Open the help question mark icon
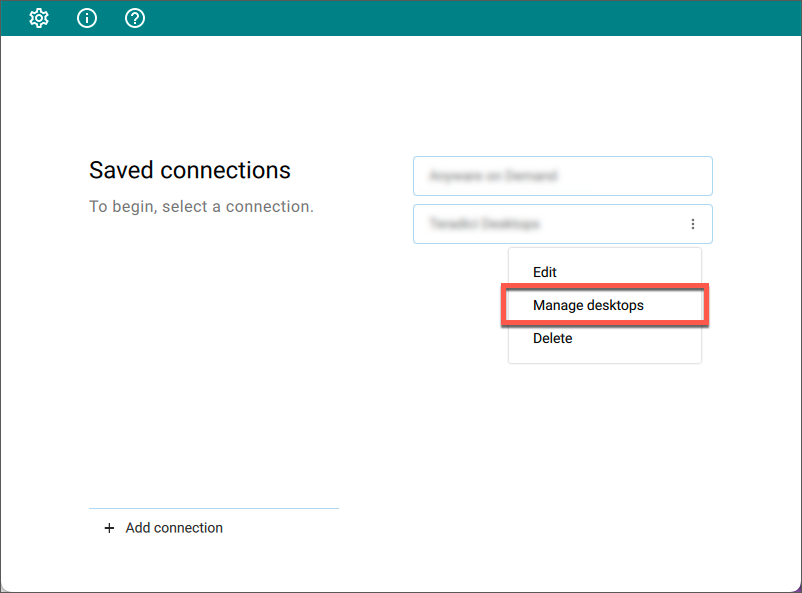The image size is (802, 593). pos(135,18)
